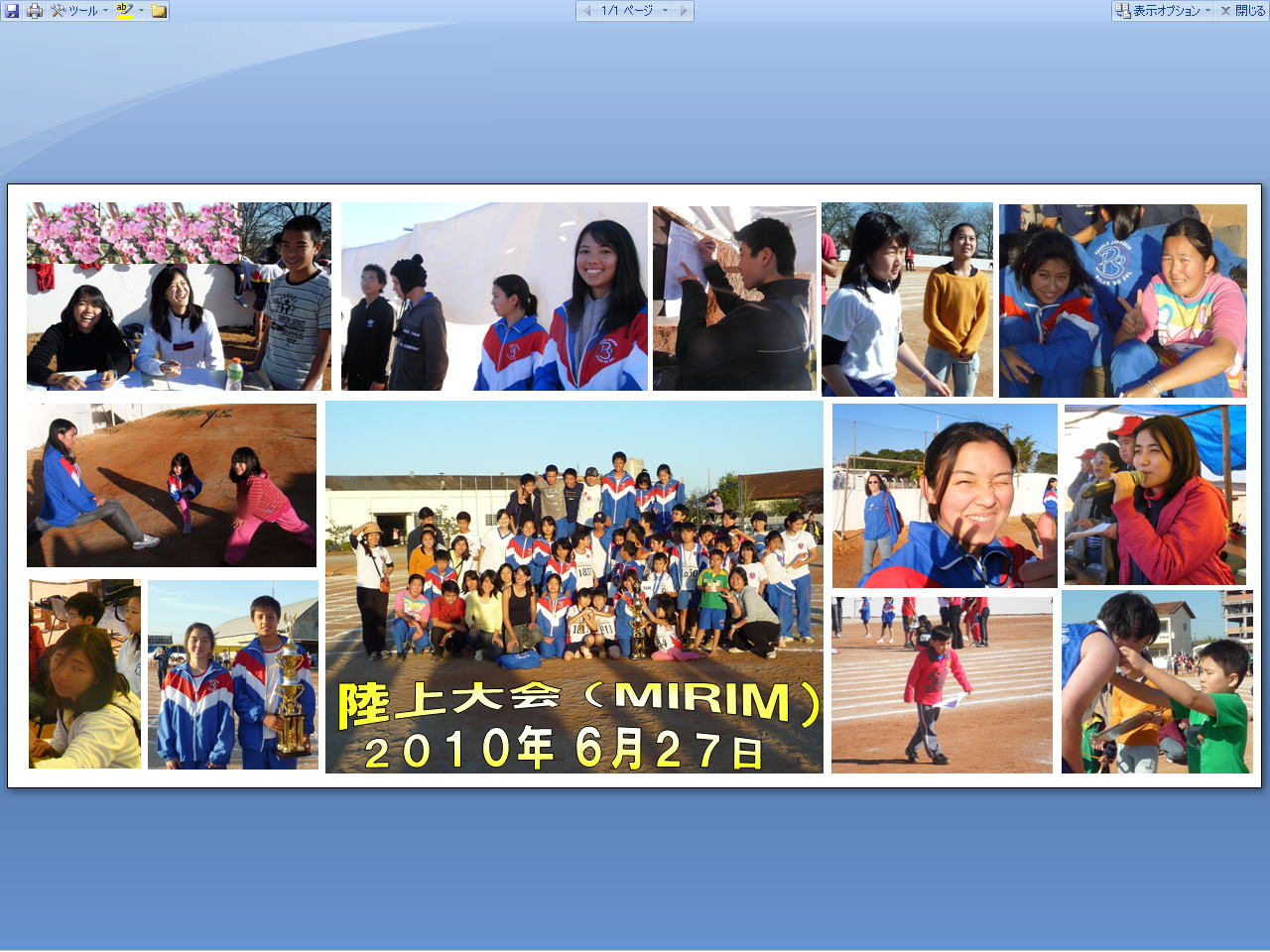Click the yellow folder icon in toolbar

pyautogui.click(x=159, y=11)
